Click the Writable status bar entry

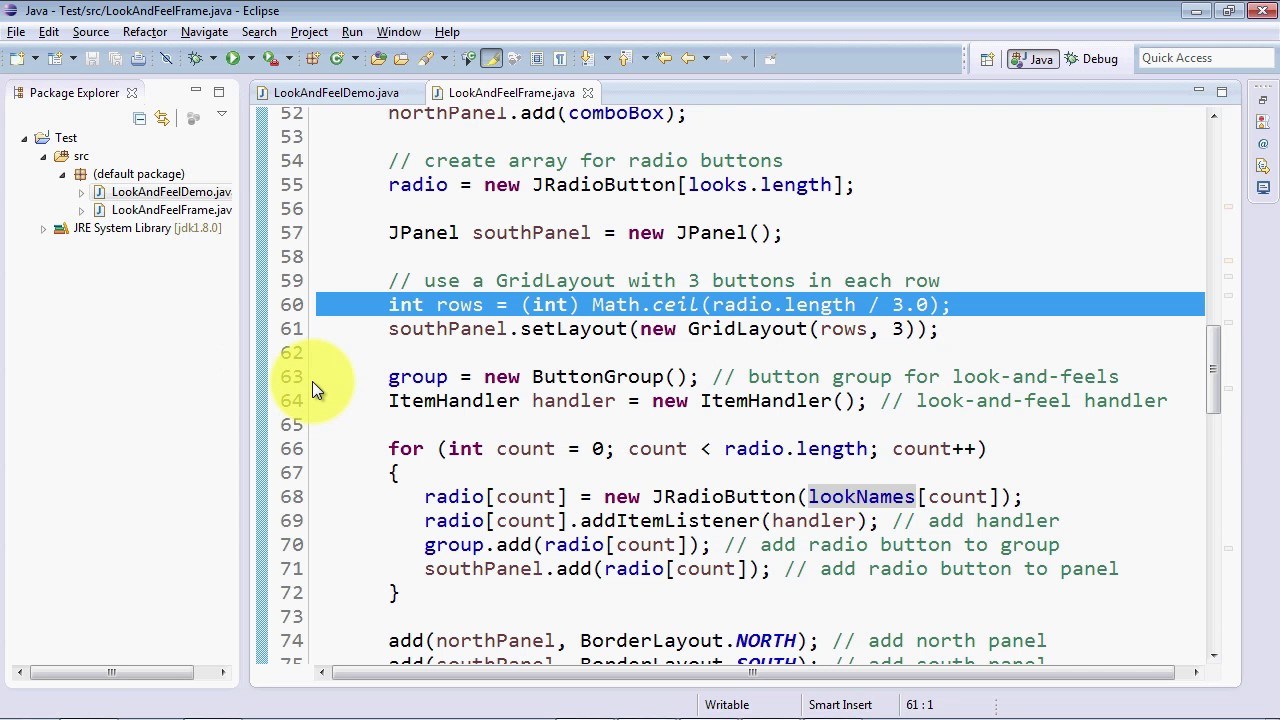[727, 705]
